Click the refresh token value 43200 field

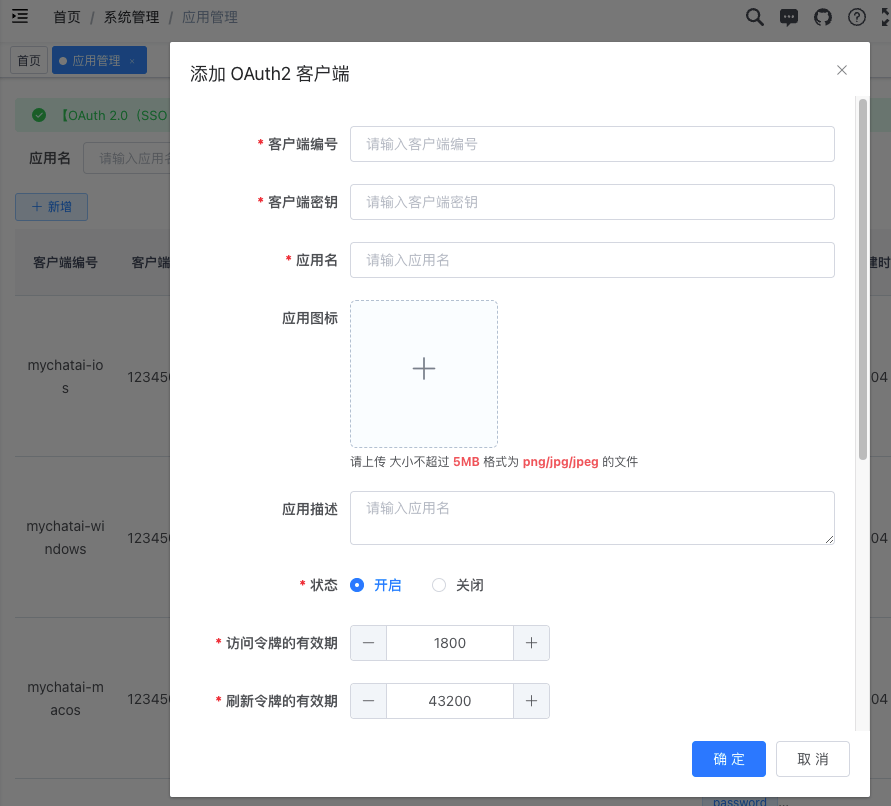point(450,701)
